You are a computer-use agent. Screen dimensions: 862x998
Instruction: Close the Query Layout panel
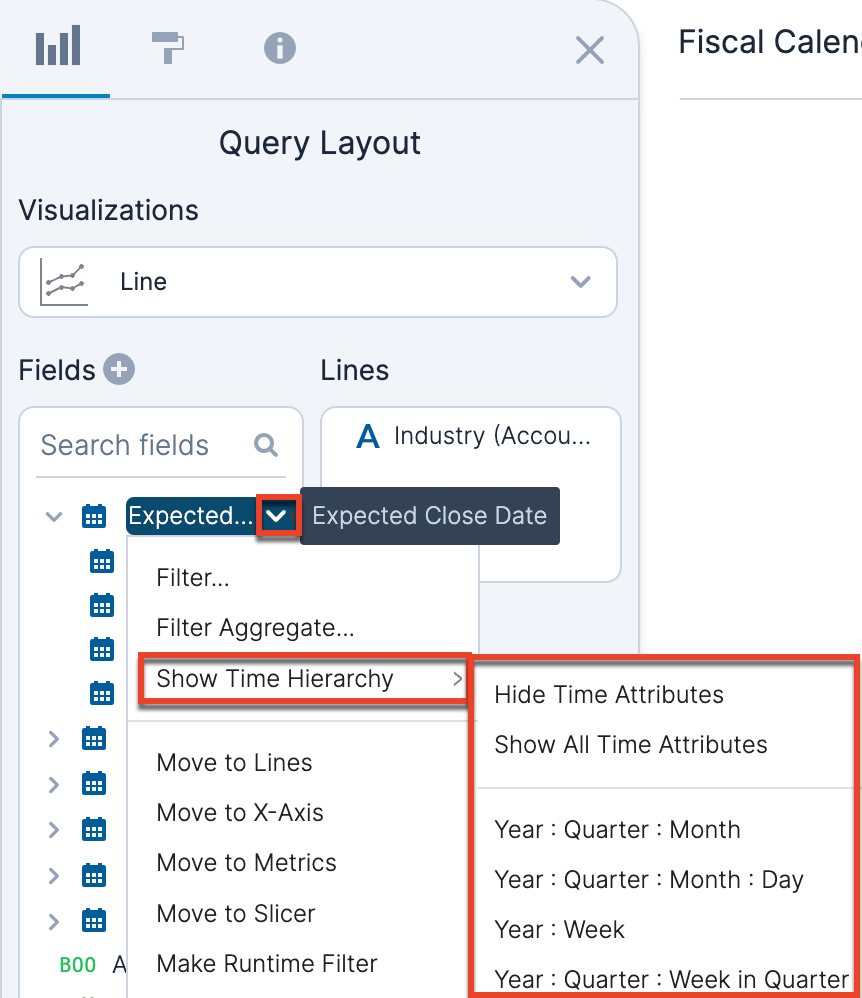coord(590,50)
